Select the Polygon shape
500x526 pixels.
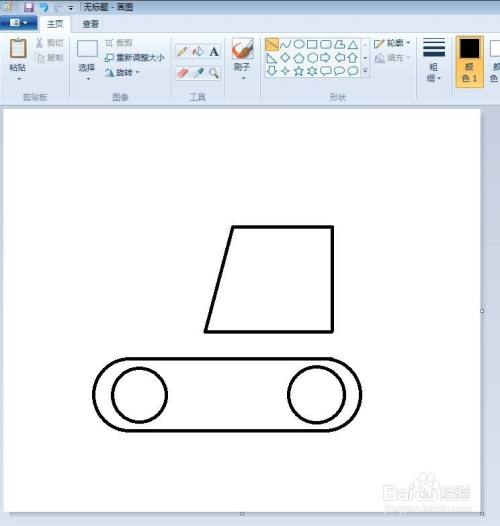pos(339,44)
